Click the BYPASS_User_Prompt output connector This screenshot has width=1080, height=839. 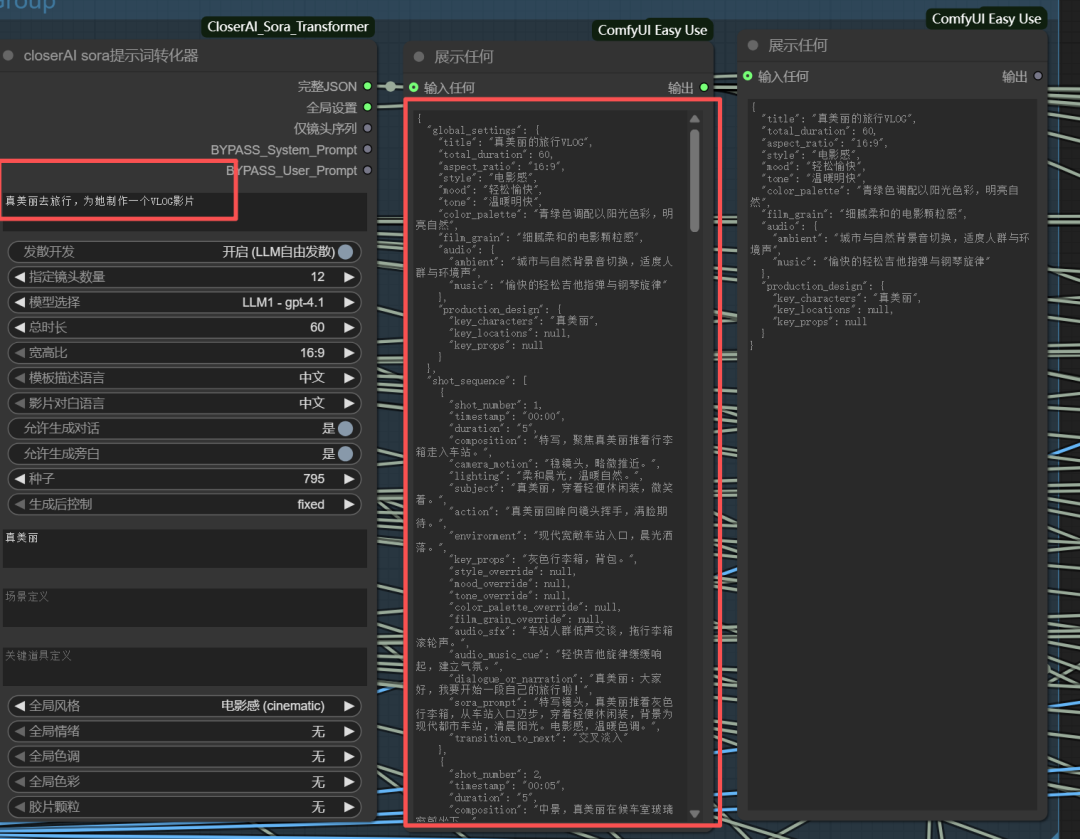coord(368,170)
